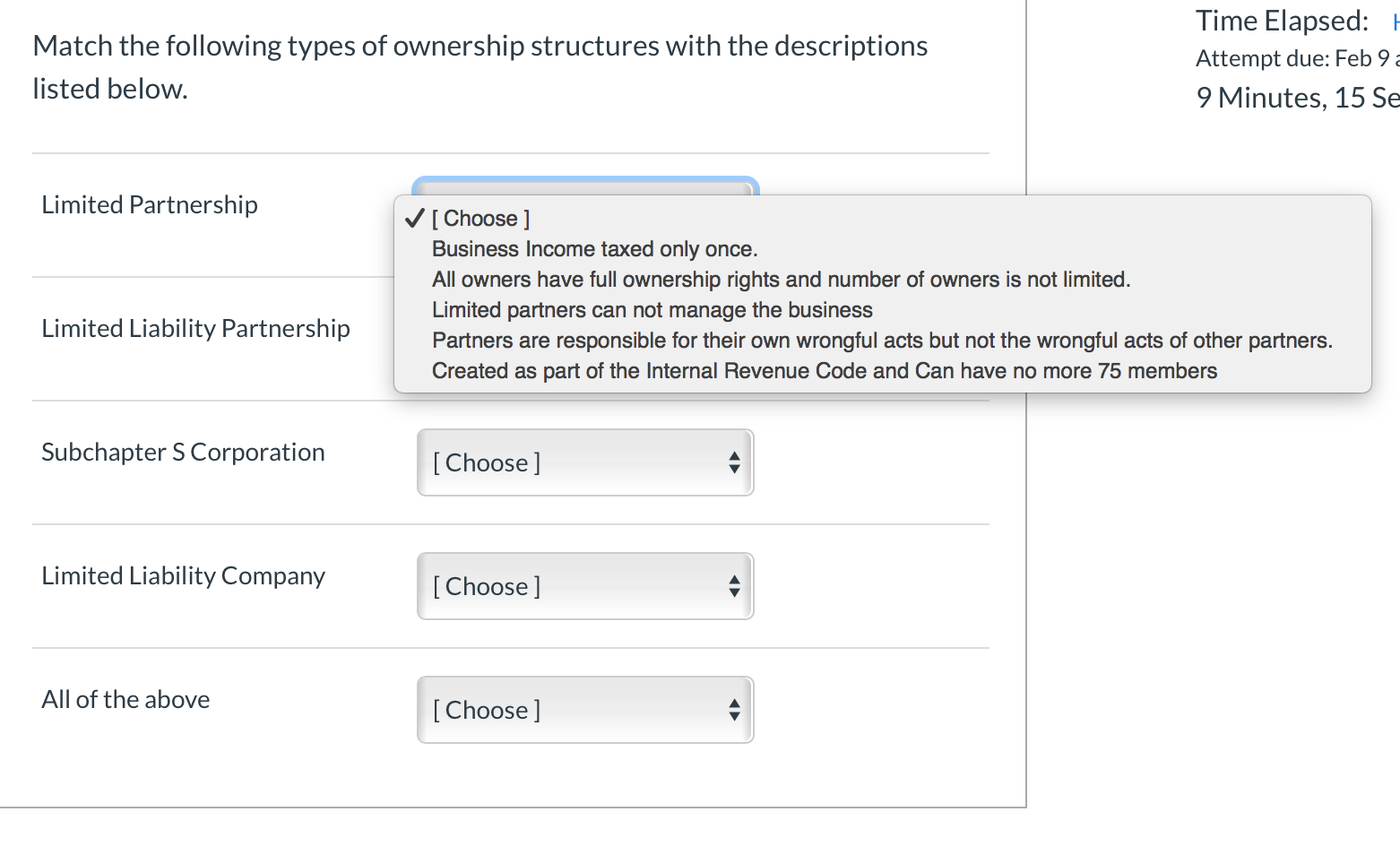Click the matching question instruction text
The image size is (1400, 855).
[x=480, y=65]
